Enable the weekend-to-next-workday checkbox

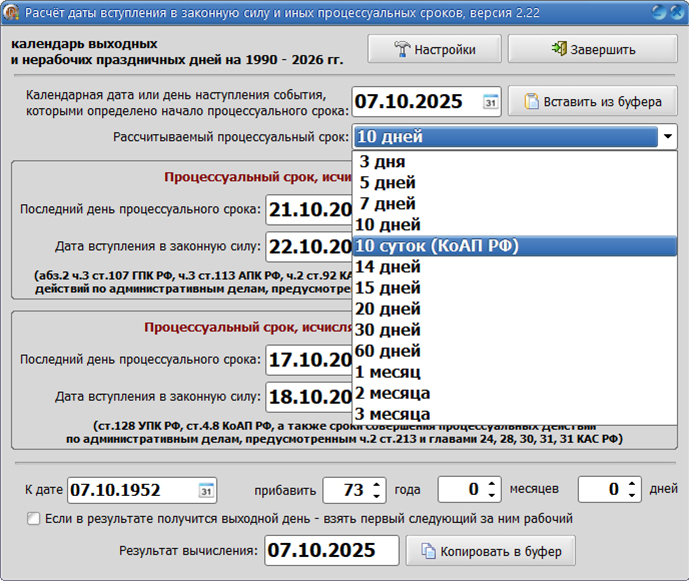tap(34, 519)
